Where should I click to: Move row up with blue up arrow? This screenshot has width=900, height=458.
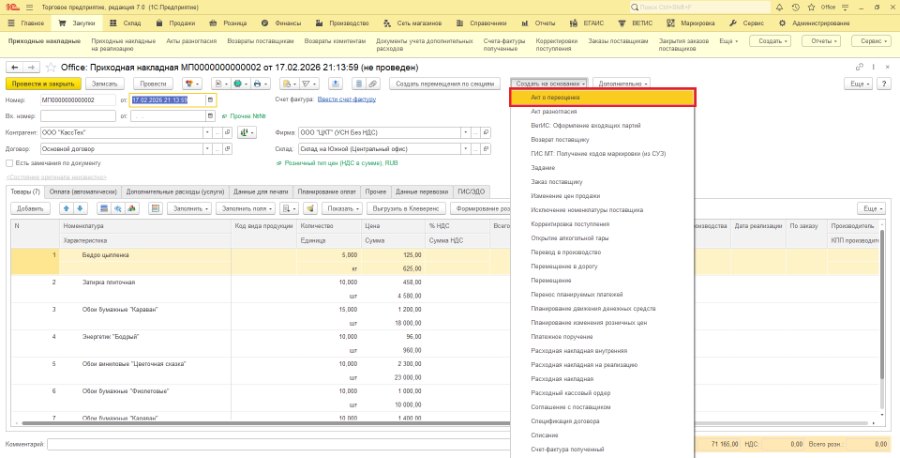pyautogui.click(x=67, y=209)
